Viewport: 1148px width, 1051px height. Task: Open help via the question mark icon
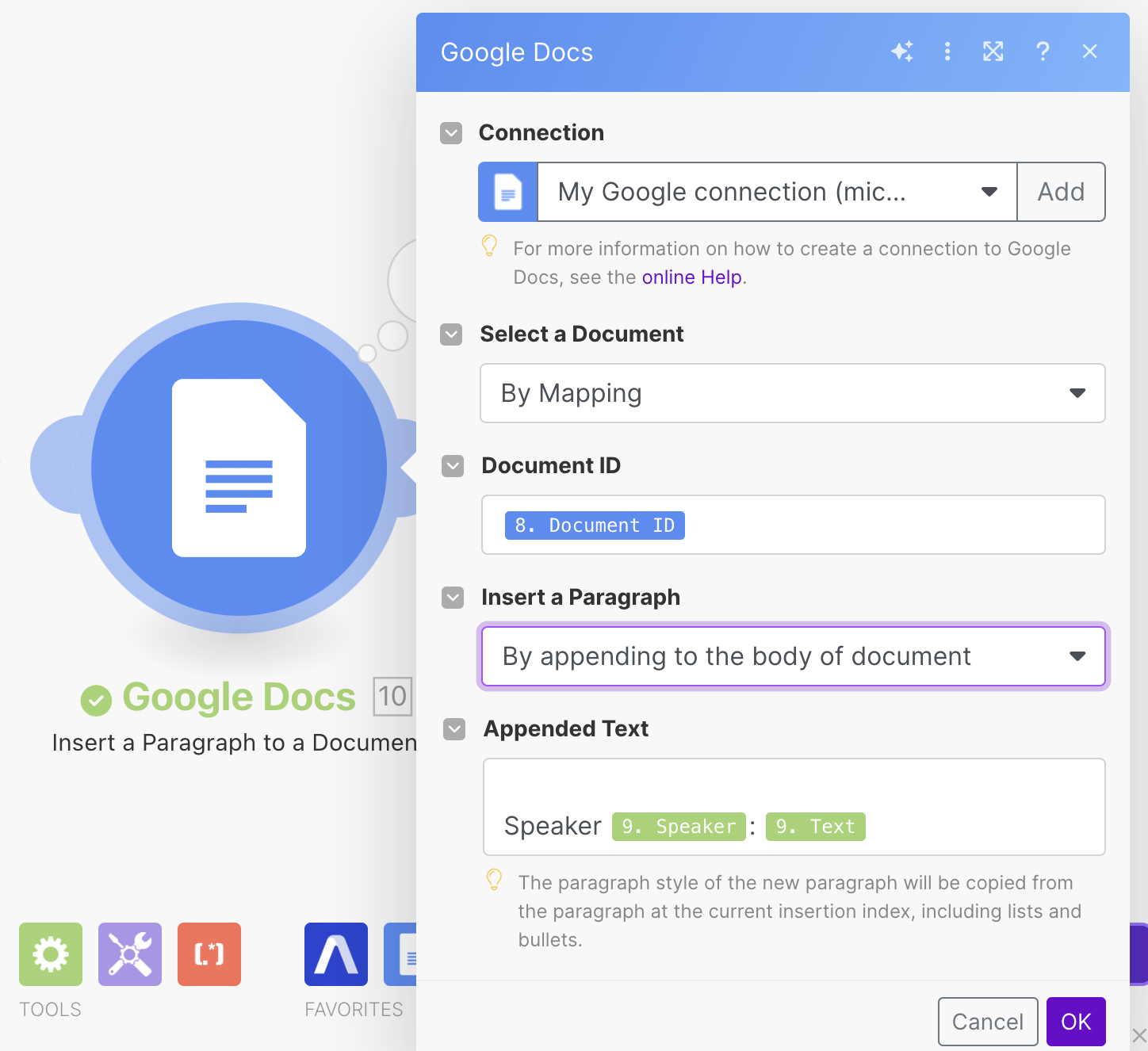(1043, 52)
